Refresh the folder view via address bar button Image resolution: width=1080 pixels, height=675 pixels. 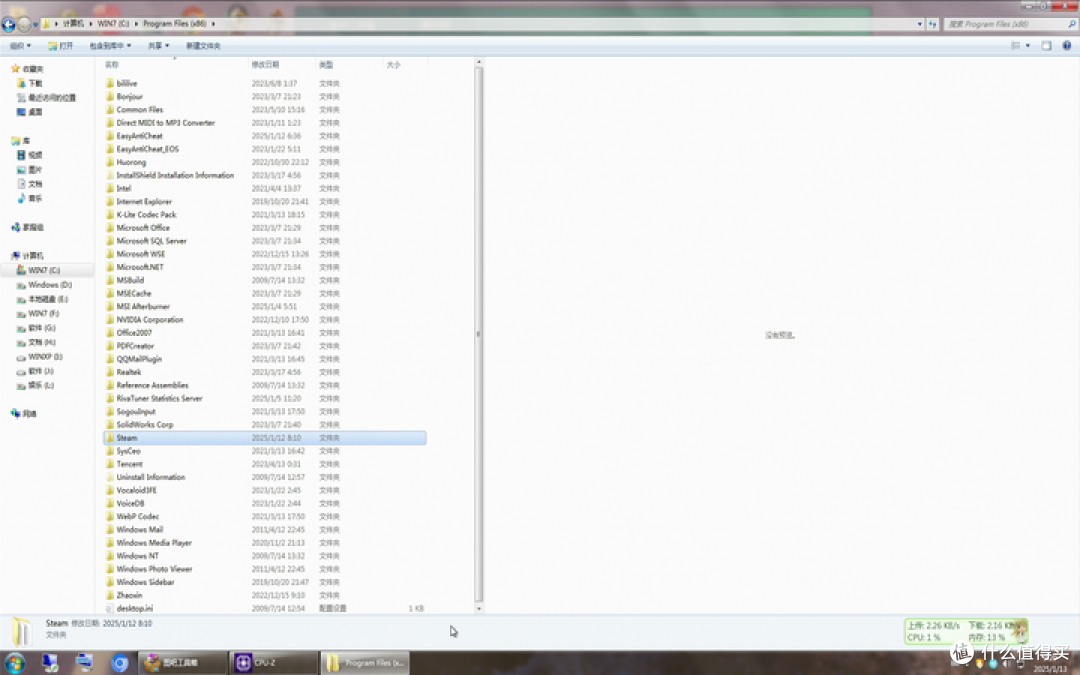coord(933,24)
